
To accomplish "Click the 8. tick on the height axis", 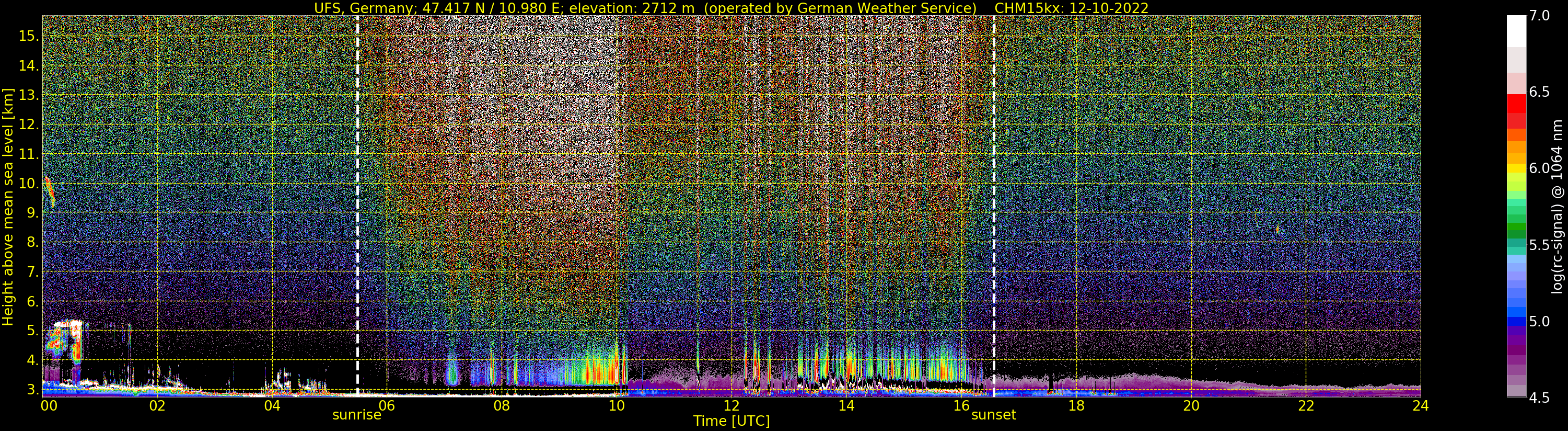I will point(32,243).
